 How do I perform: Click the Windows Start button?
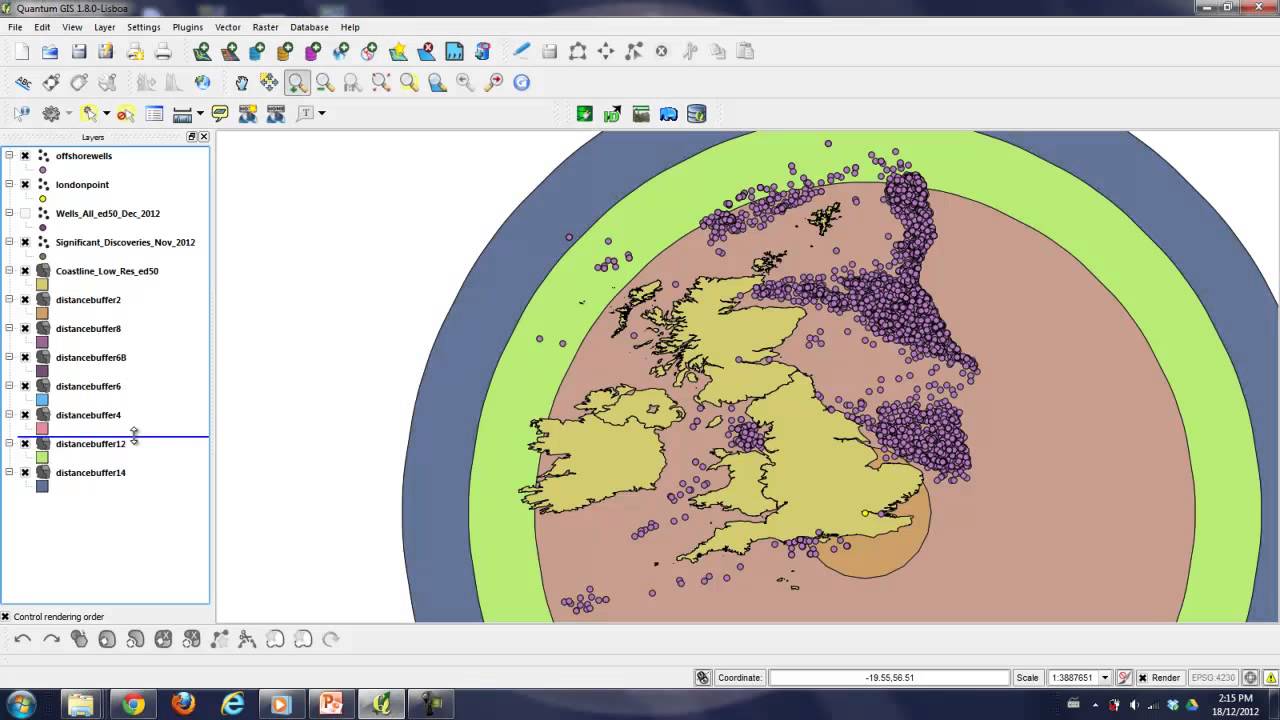pos(21,704)
